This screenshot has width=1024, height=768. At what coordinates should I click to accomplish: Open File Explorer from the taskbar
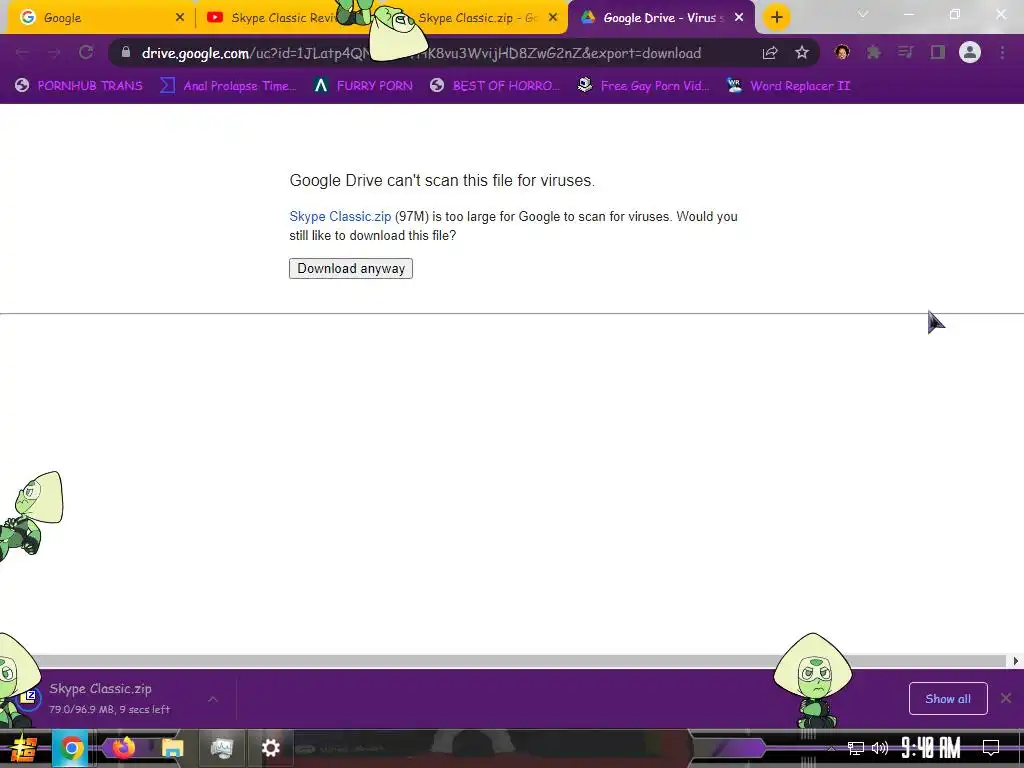[x=172, y=748]
